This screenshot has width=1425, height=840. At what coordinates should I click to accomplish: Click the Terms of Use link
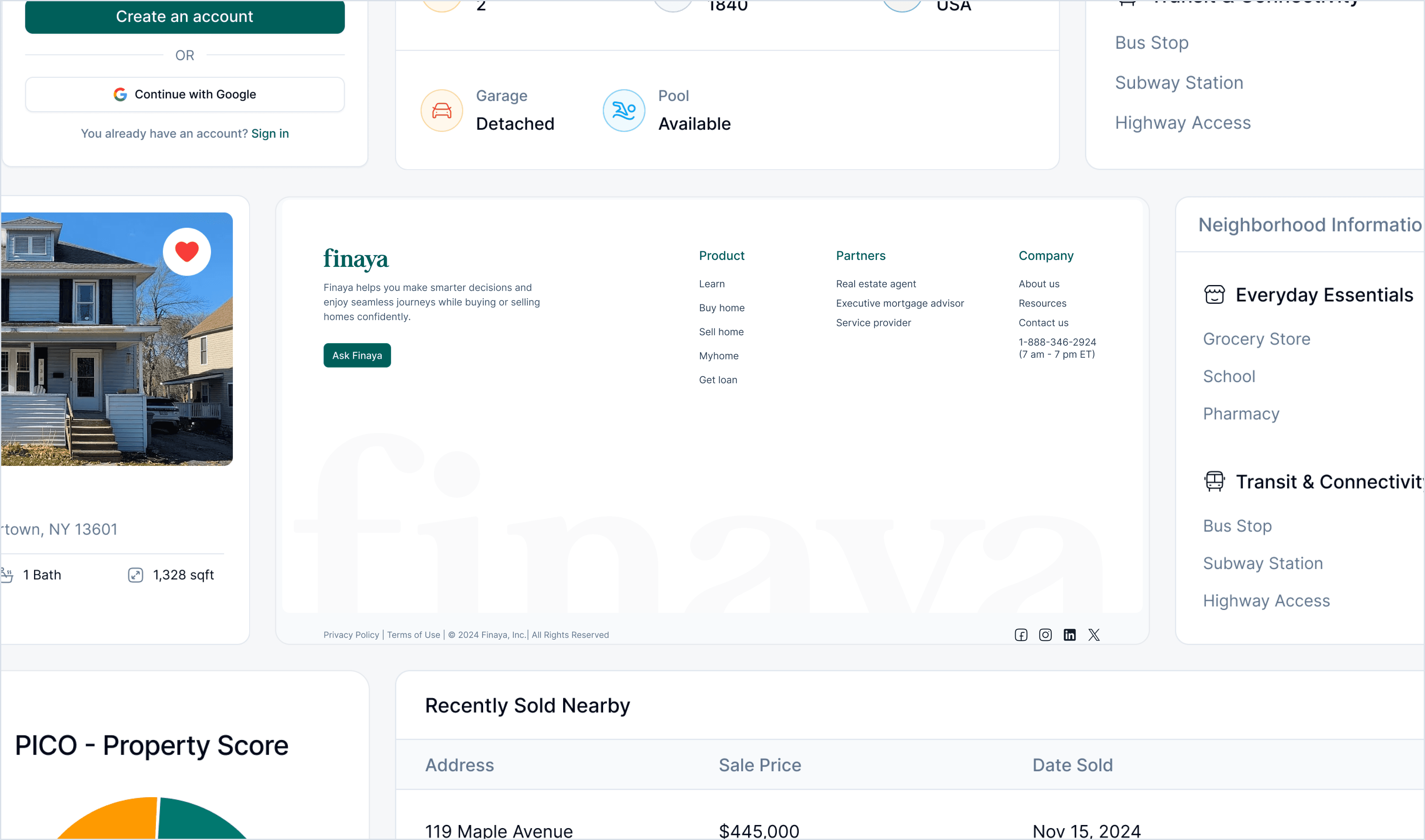point(413,634)
